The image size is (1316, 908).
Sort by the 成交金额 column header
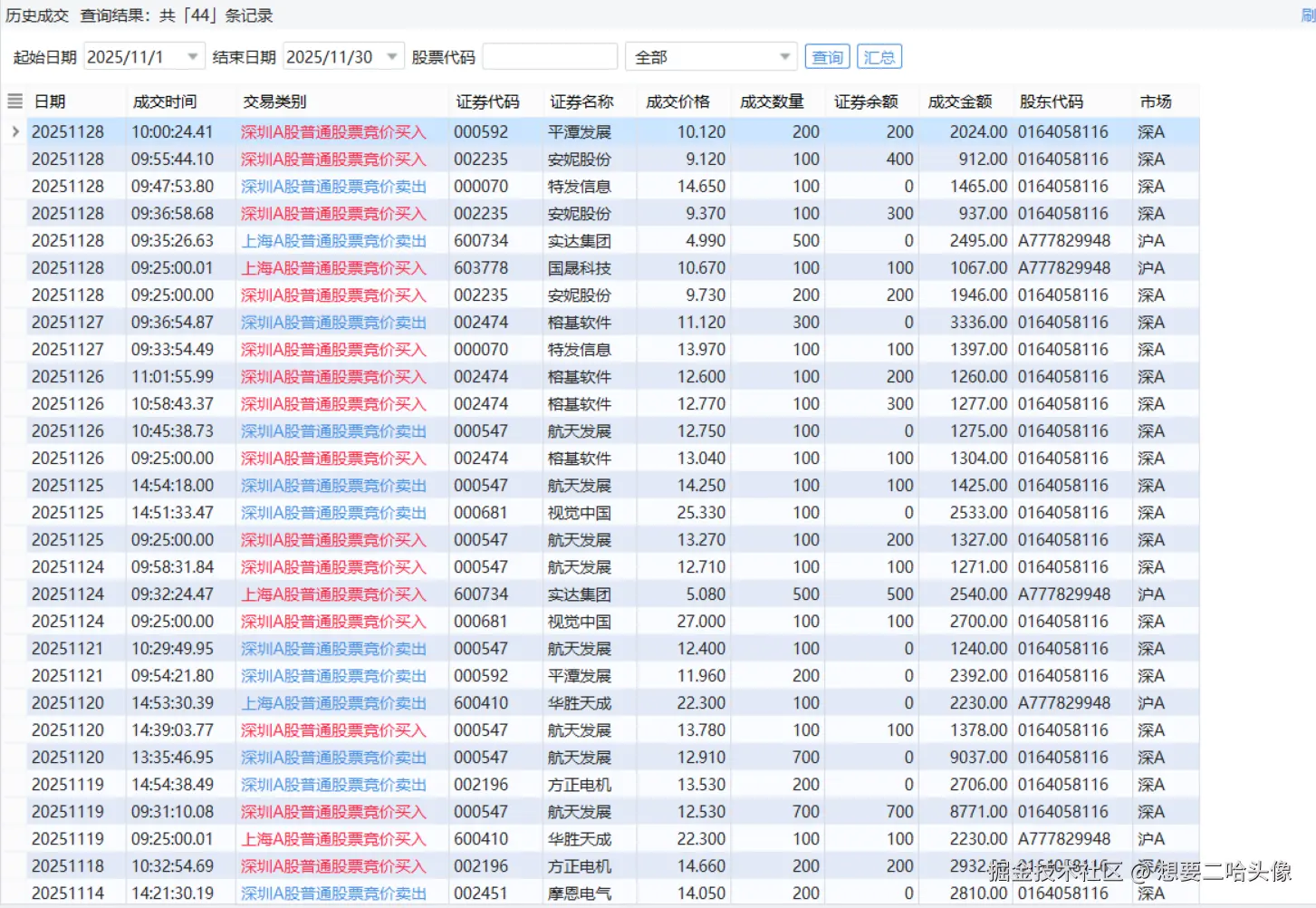click(x=960, y=101)
